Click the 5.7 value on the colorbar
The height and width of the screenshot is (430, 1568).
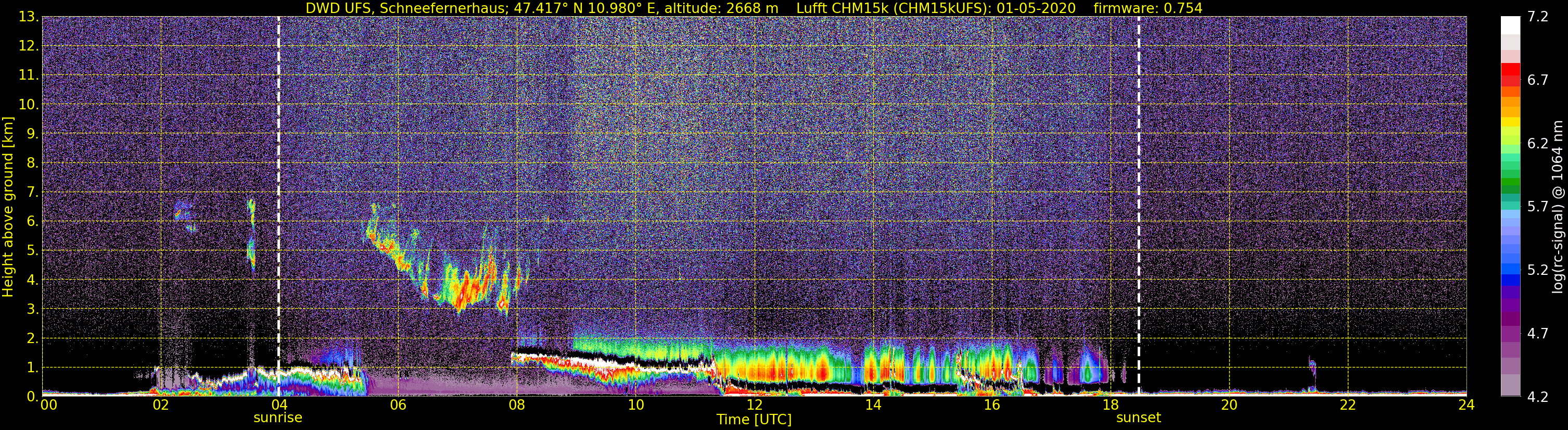1538,207
